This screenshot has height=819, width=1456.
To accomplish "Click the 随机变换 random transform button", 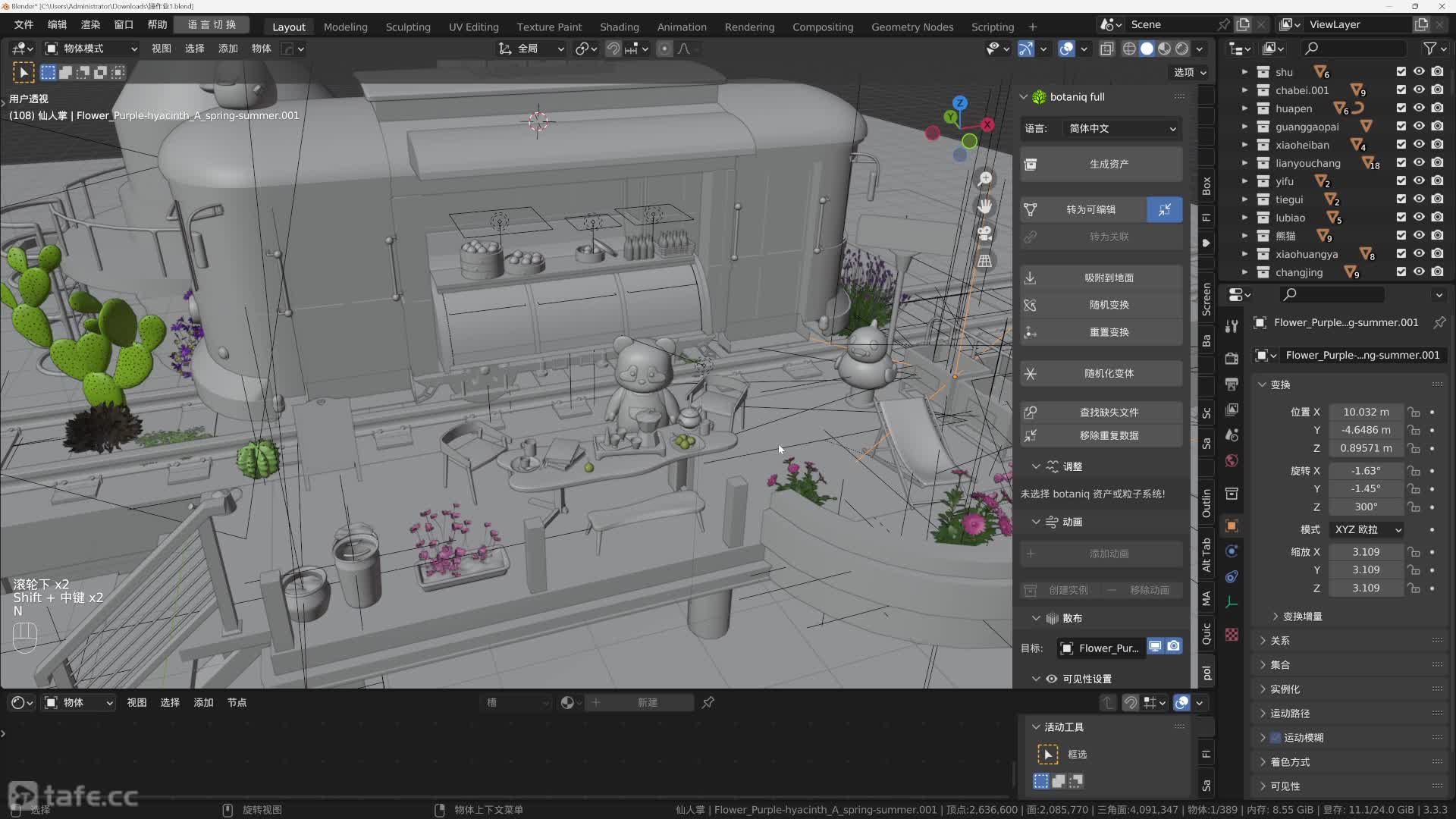I will tap(1101, 305).
